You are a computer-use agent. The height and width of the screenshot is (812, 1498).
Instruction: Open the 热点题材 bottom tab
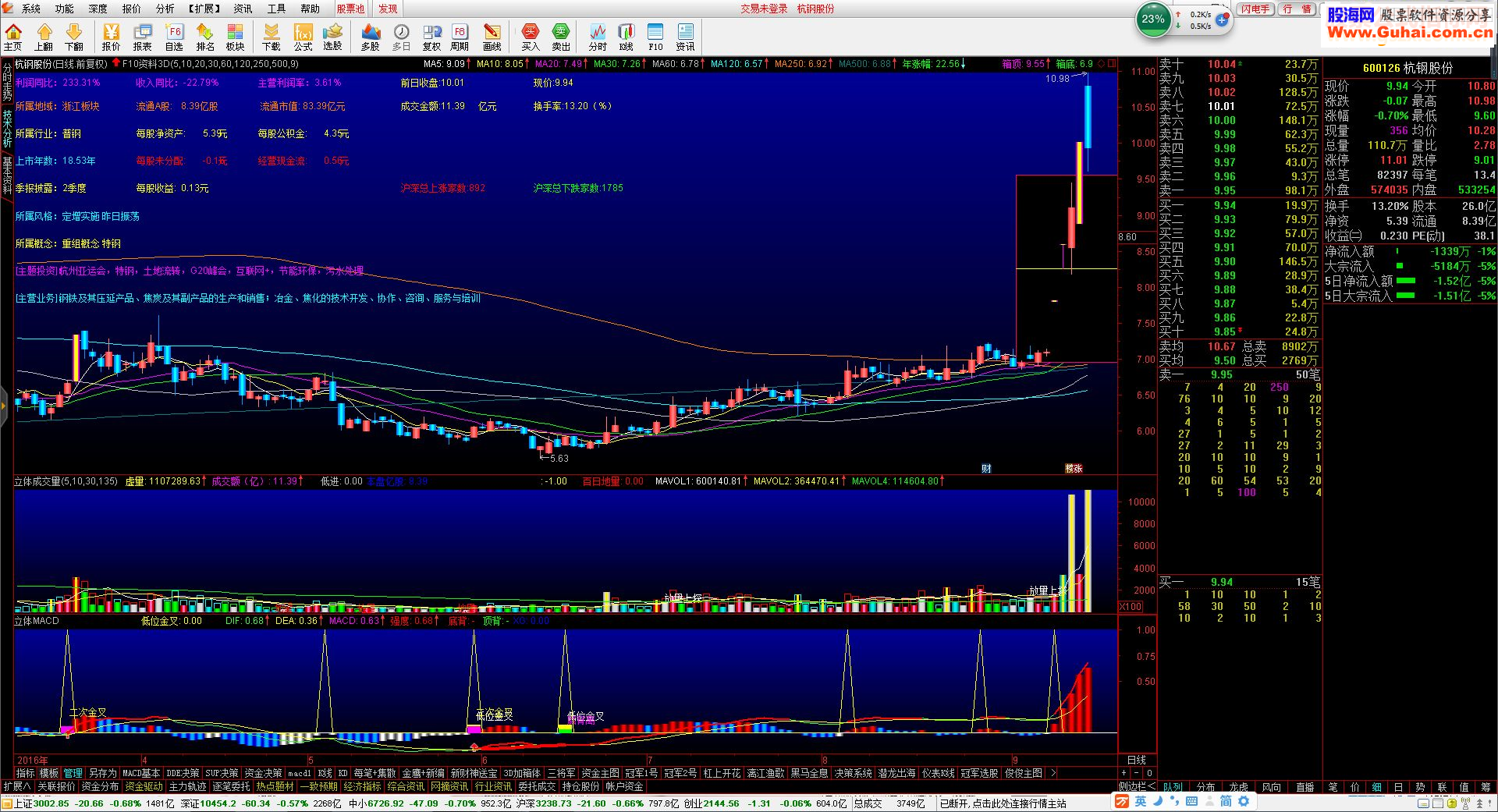point(275,786)
